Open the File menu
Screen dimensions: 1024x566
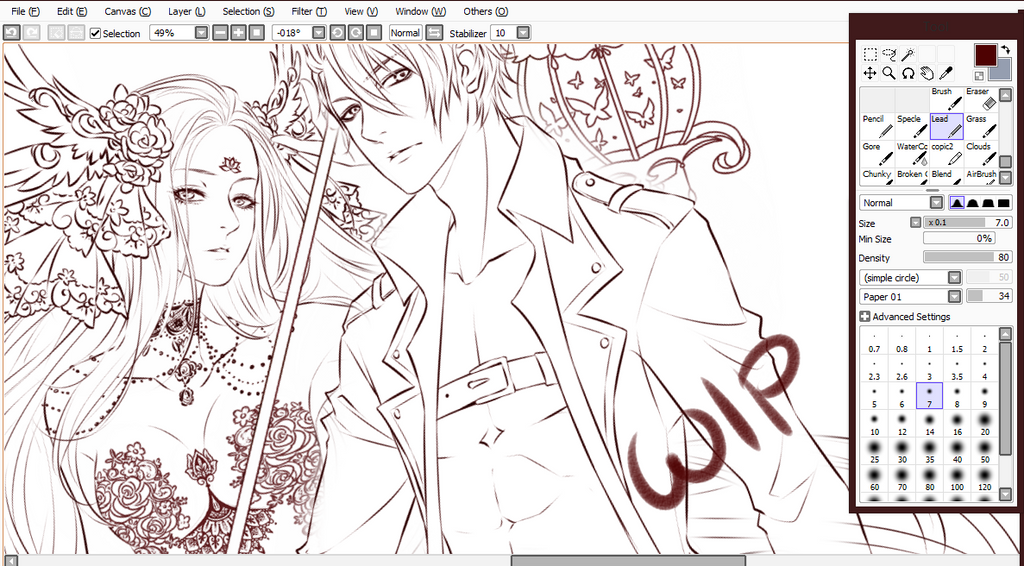point(25,11)
